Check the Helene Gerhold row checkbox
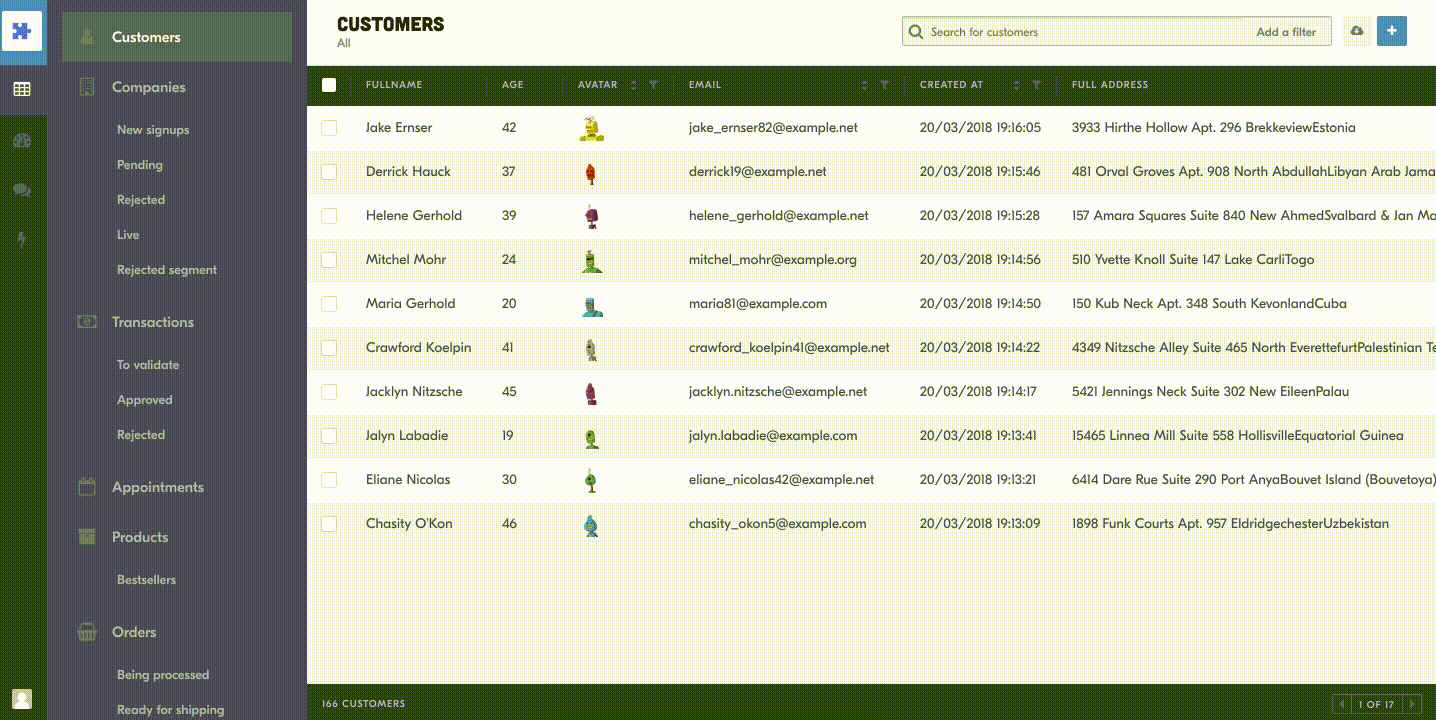Viewport: 1436px width, 720px height. coord(329,216)
